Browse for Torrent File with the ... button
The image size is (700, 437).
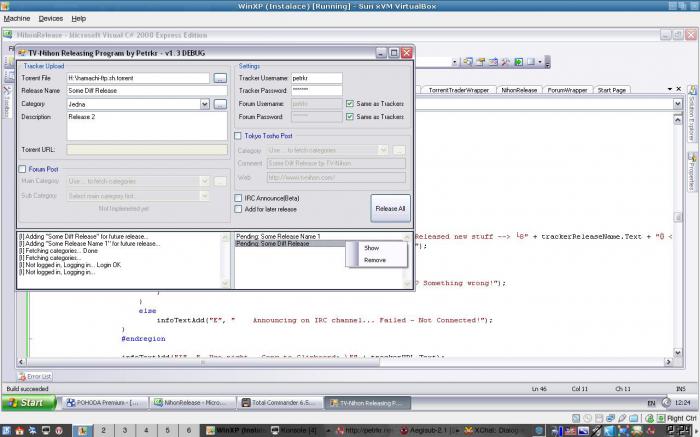pyautogui.click(x=220, y=78)
